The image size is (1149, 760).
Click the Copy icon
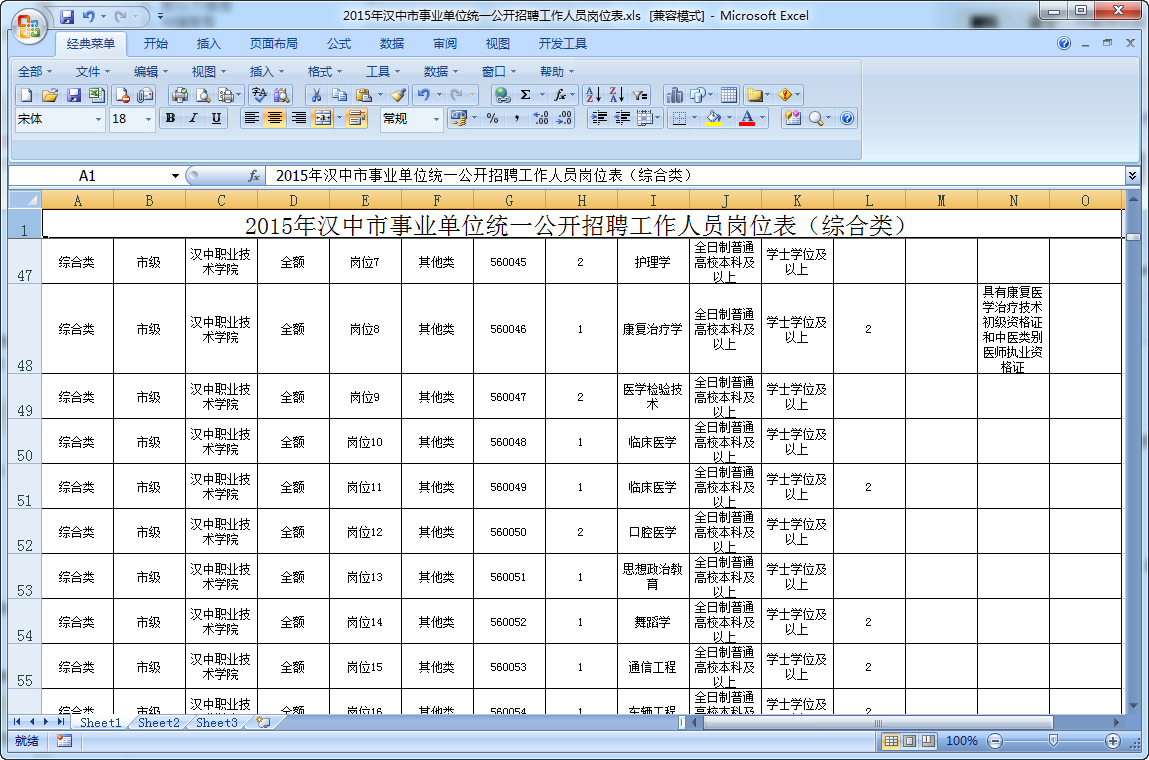tap(340, 95)
